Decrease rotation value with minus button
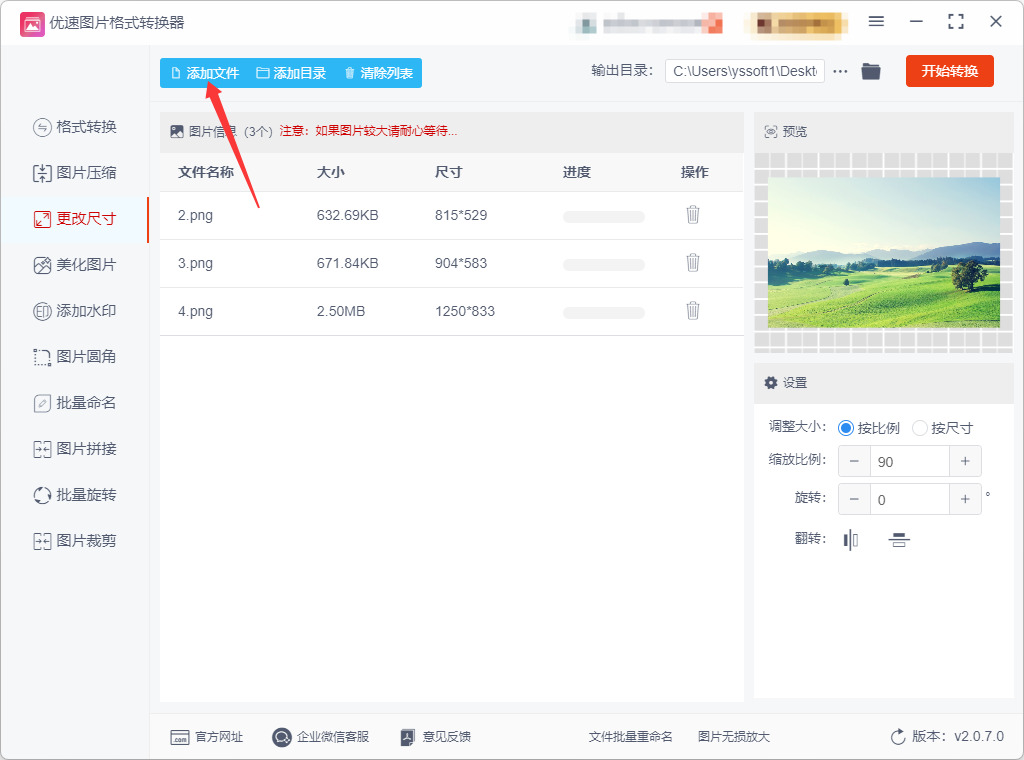The width and height of the screenshot is (1024, 760). [x=854, y=499]
